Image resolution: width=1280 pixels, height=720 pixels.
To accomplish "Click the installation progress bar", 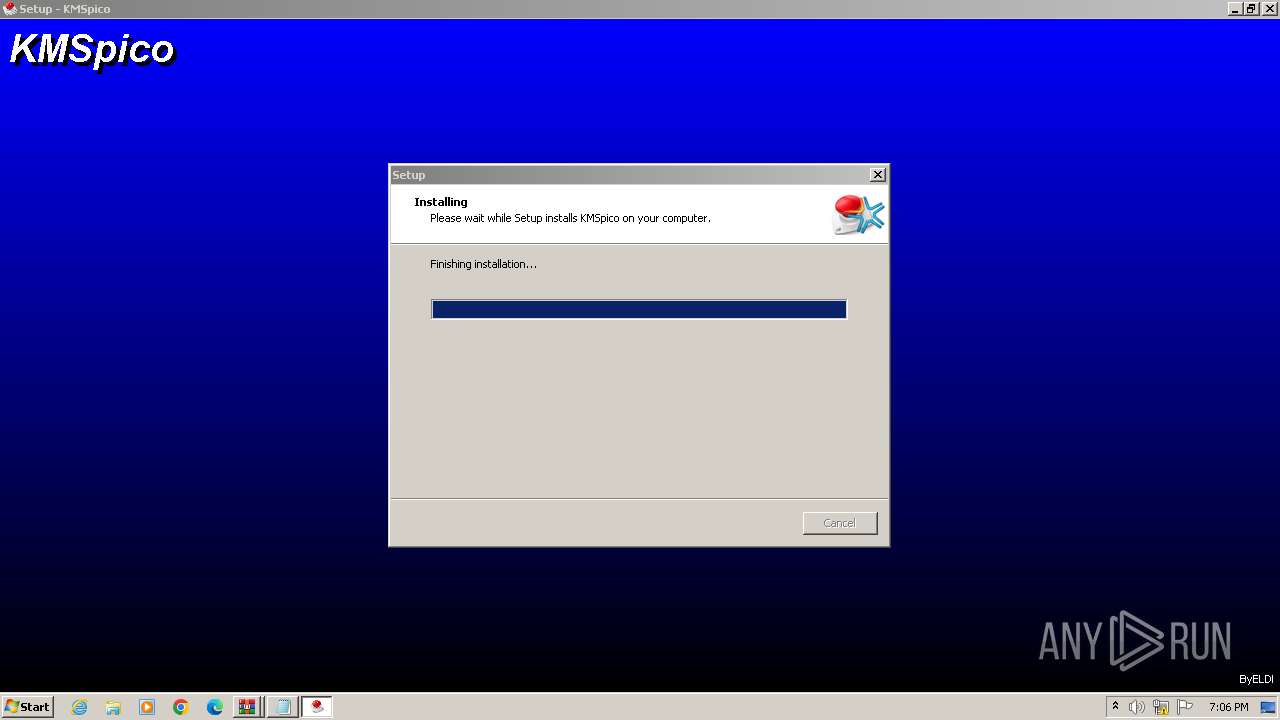I will [639, 309].
